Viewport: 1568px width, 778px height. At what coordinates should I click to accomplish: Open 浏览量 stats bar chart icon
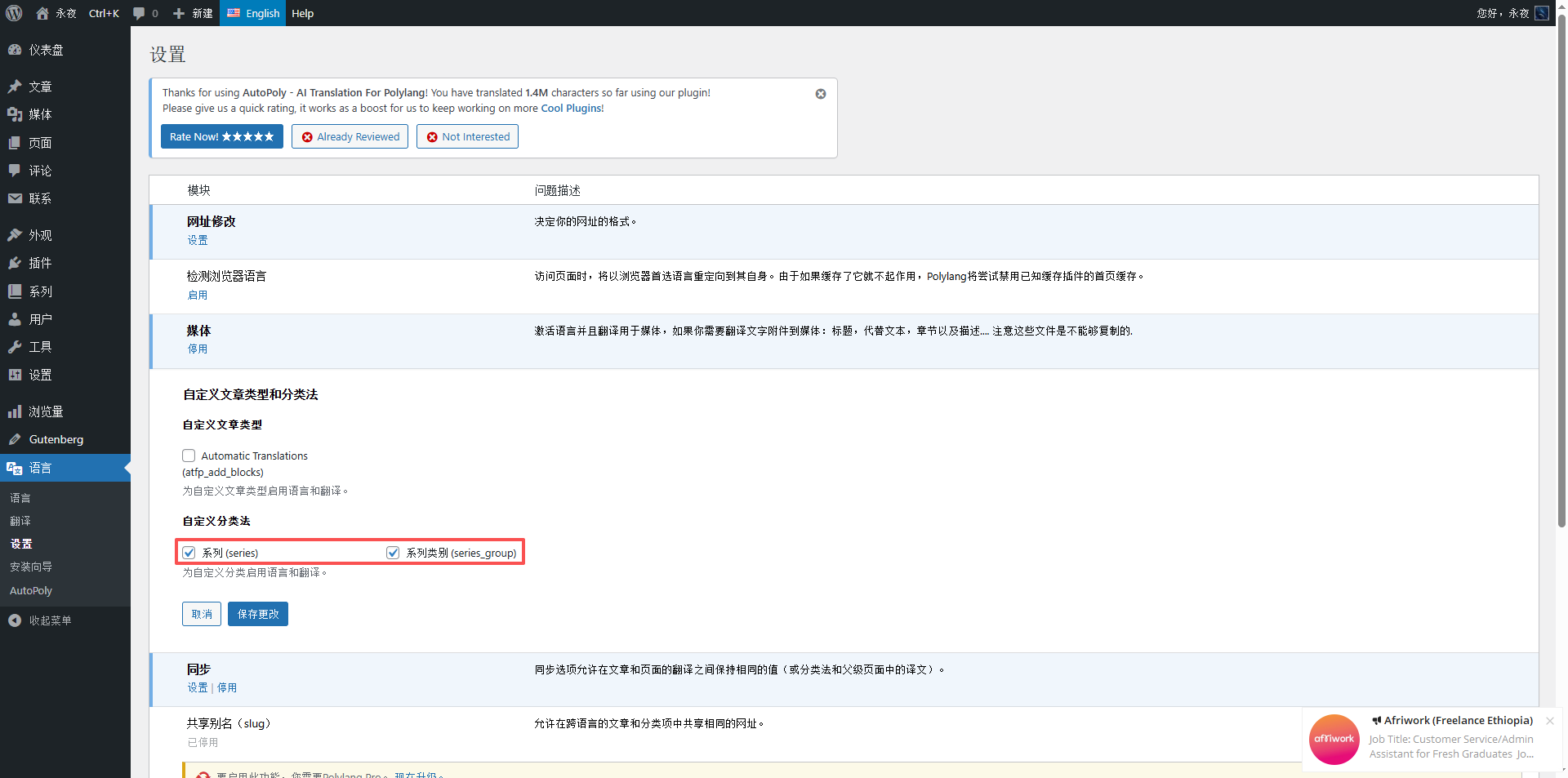coord(15,411)
